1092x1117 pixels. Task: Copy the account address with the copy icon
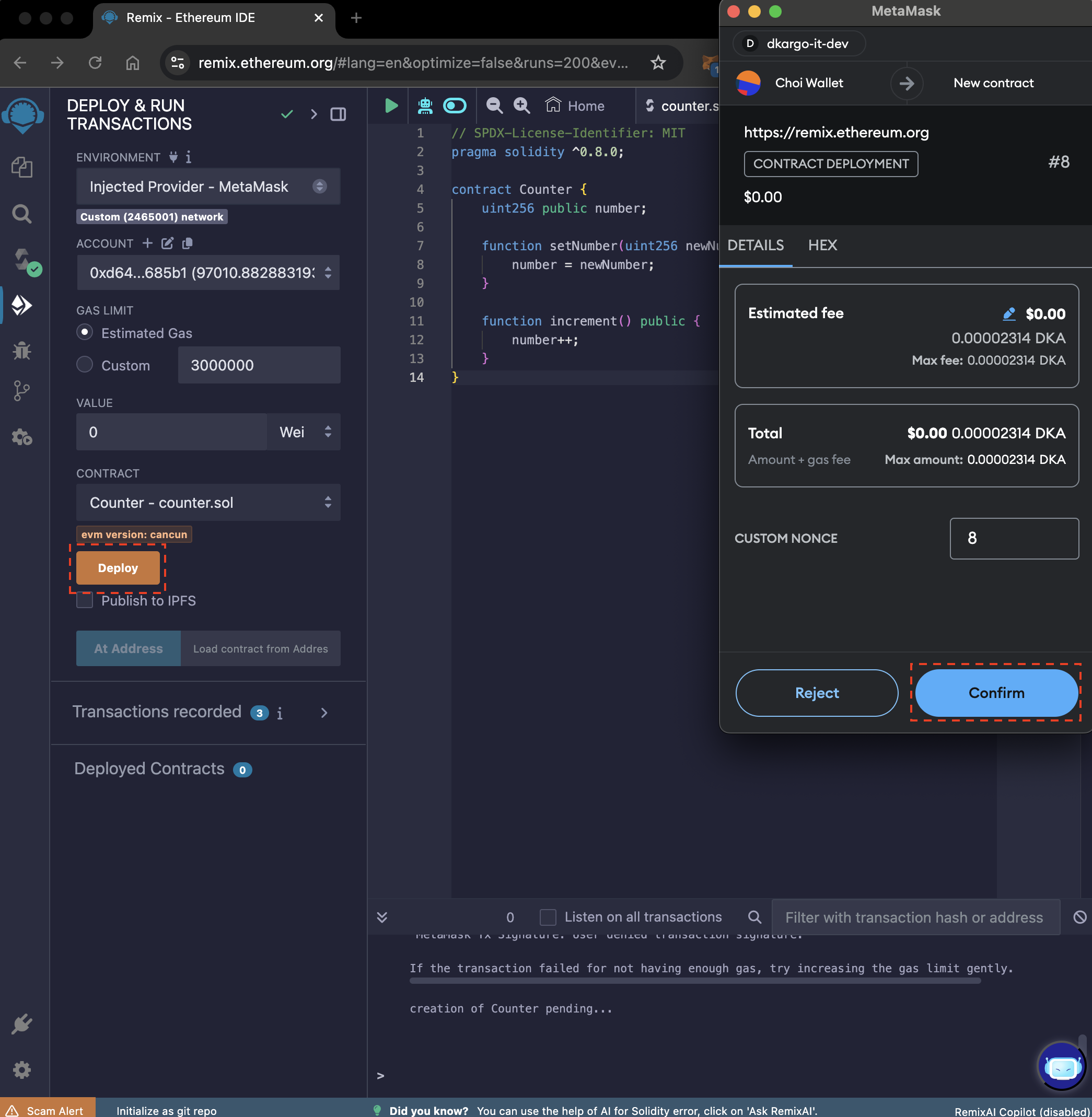coord(187,243)
